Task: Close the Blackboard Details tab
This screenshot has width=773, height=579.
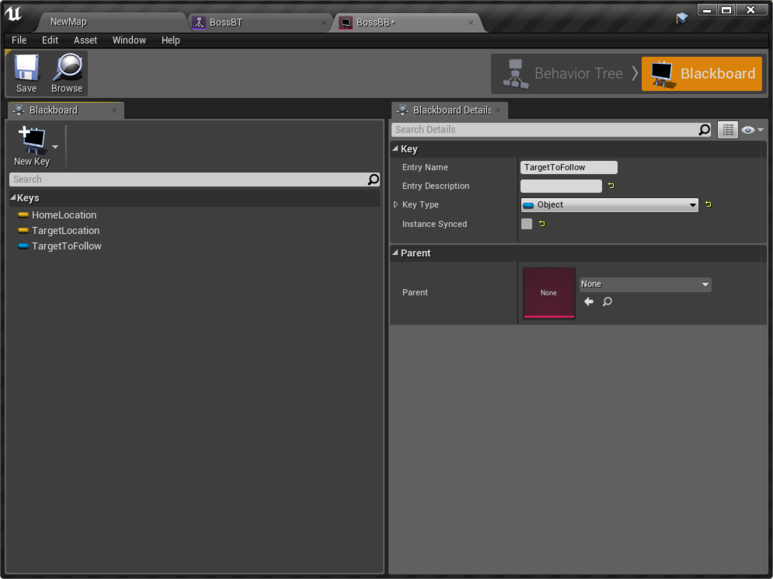Action: [x=498, y=110]
